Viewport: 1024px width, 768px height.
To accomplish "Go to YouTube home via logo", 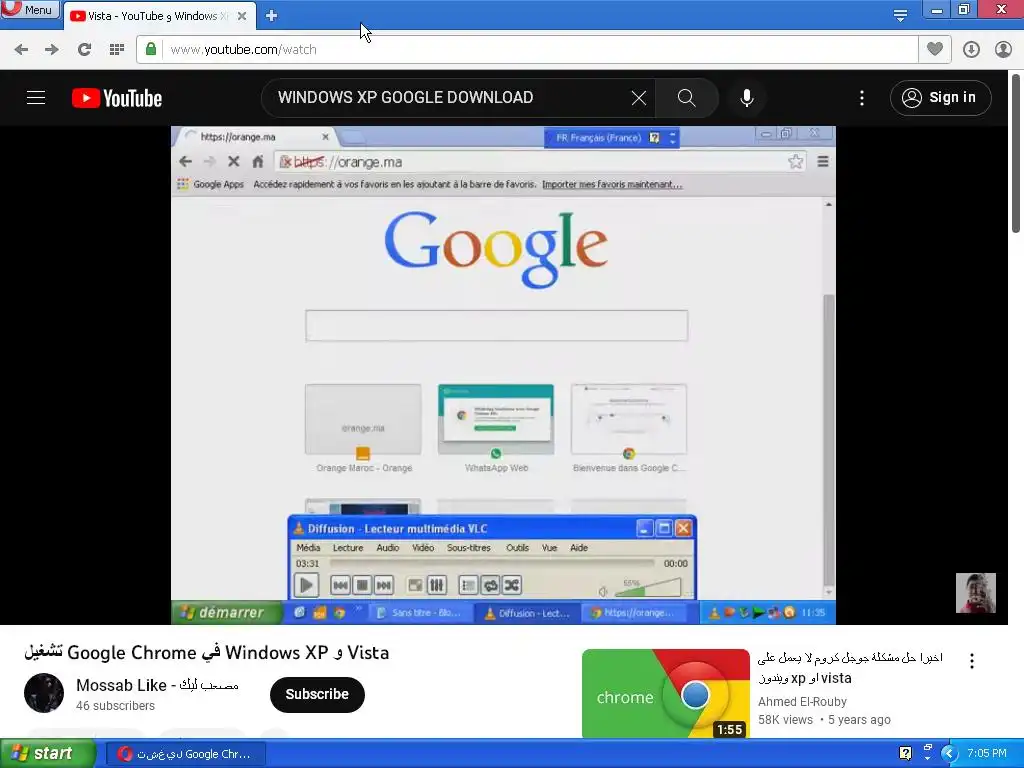I will coord(117,98).
